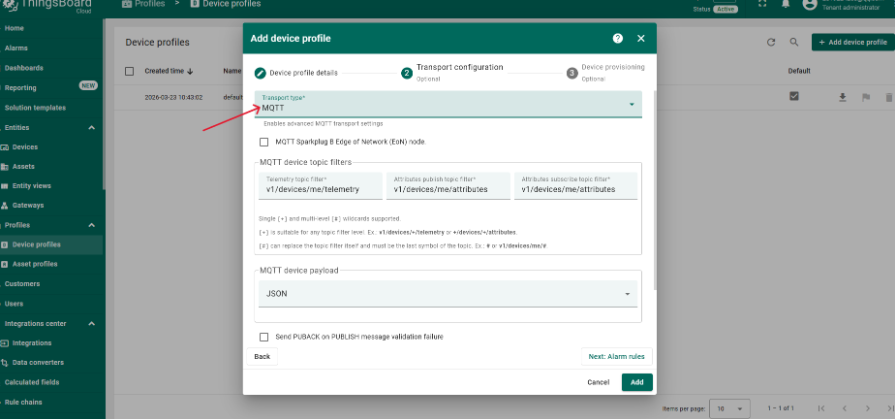Open MQTT device payload JSON dropdown
895x419 pixels.
coord(448,294)
